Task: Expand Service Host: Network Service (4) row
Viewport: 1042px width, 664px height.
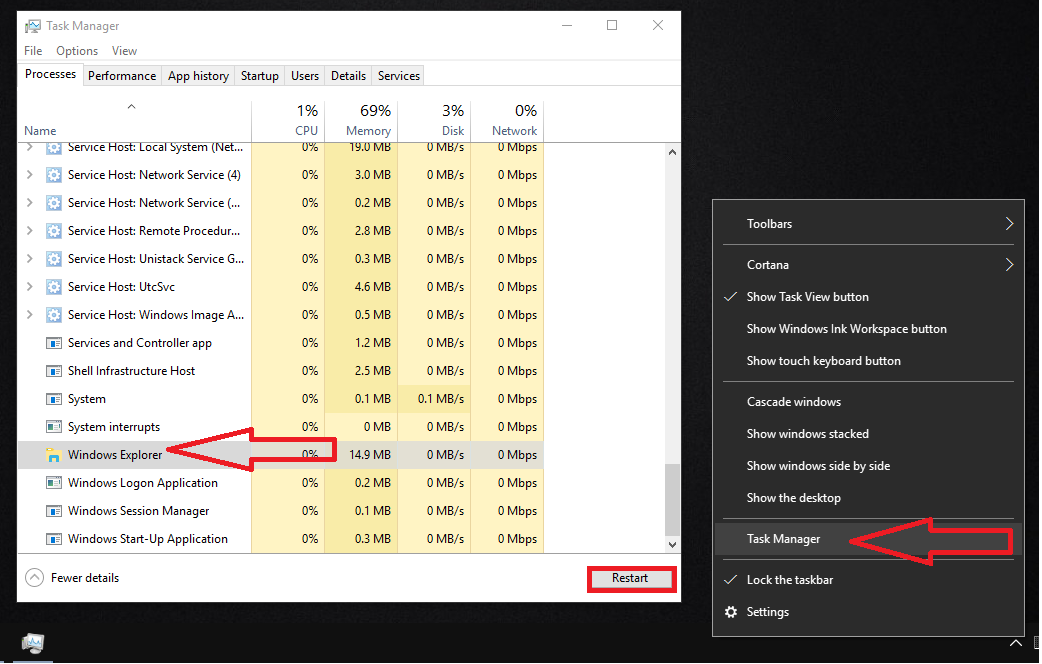Action: [x=29, y=175]
